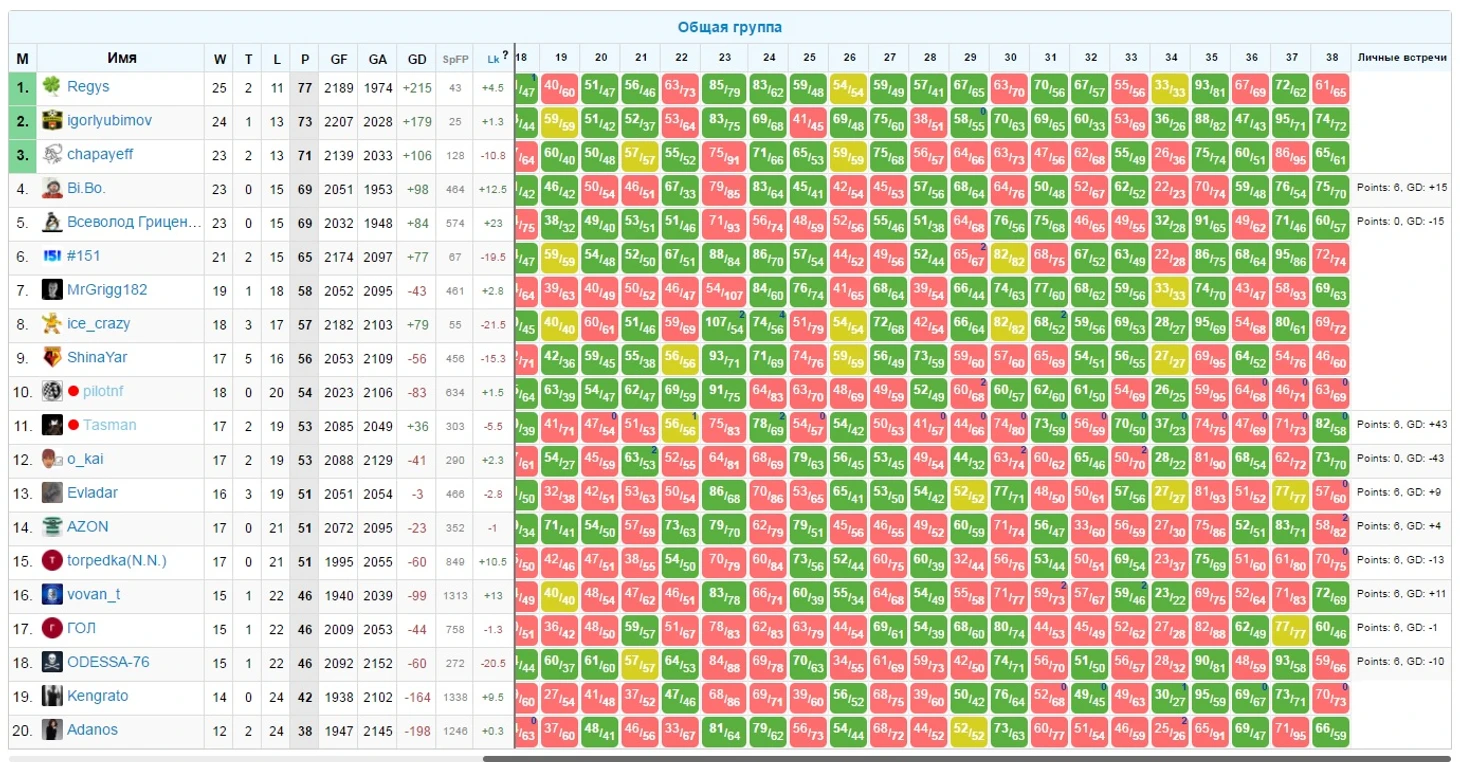Click the avatar beside chapayeff
Image resolution: width=1460 pixels, height=762 pixels.
52,155
